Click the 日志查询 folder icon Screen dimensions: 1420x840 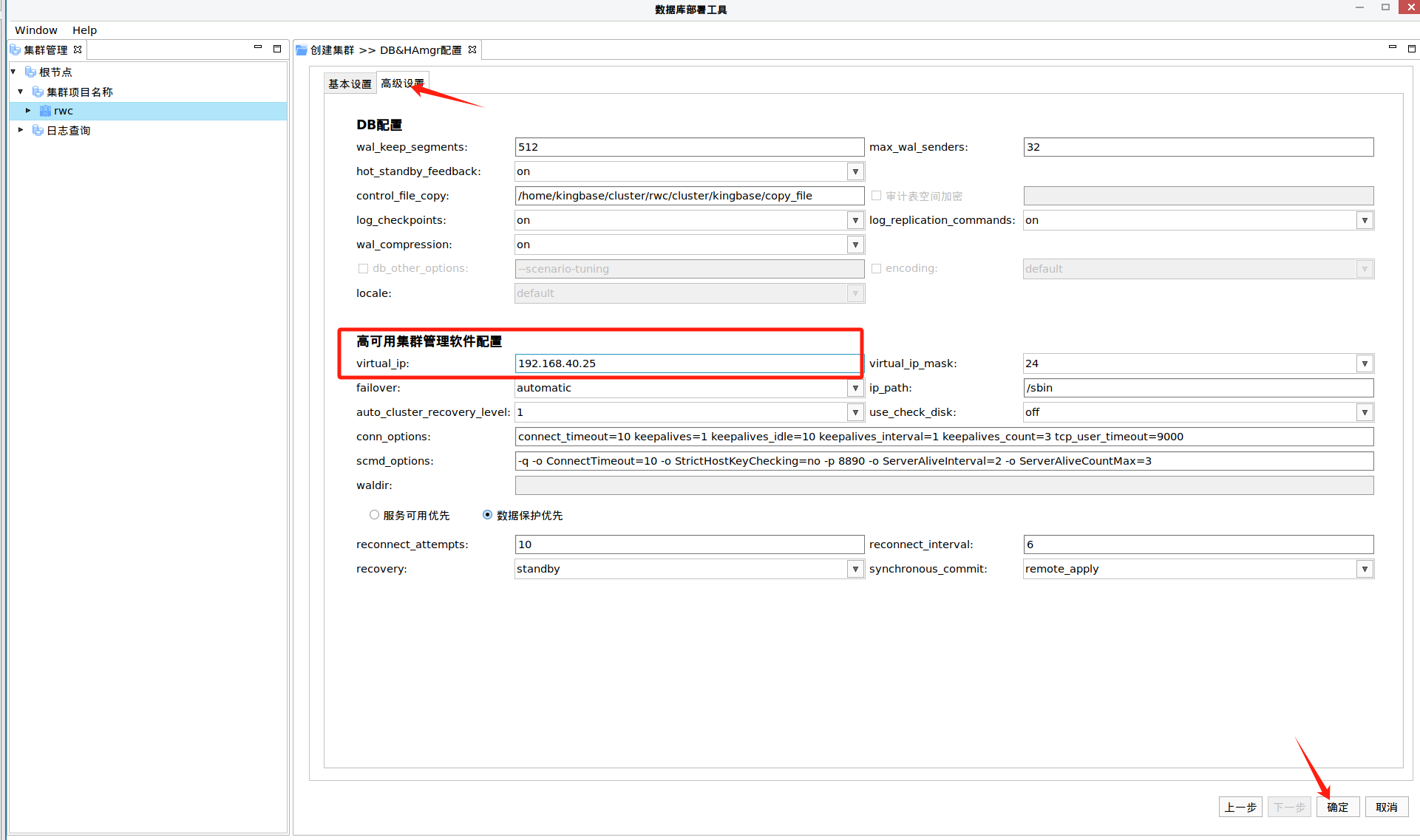click(x=38, y=130)
